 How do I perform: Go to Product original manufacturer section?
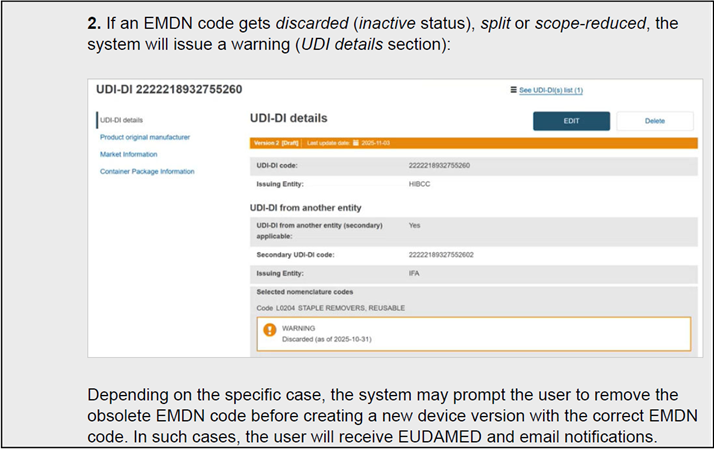coord(145,137)
